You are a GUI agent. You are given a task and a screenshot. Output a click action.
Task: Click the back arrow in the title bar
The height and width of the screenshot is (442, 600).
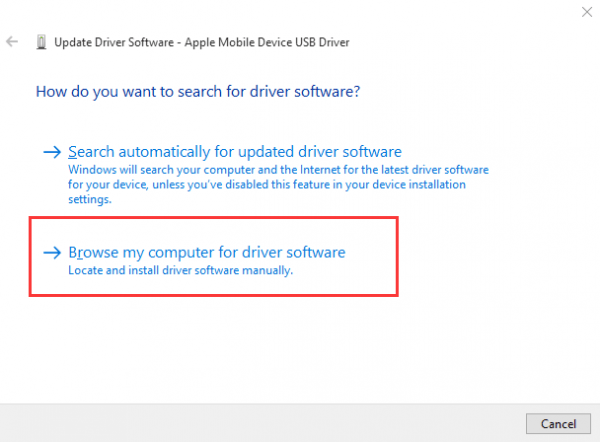coord(13,42)
